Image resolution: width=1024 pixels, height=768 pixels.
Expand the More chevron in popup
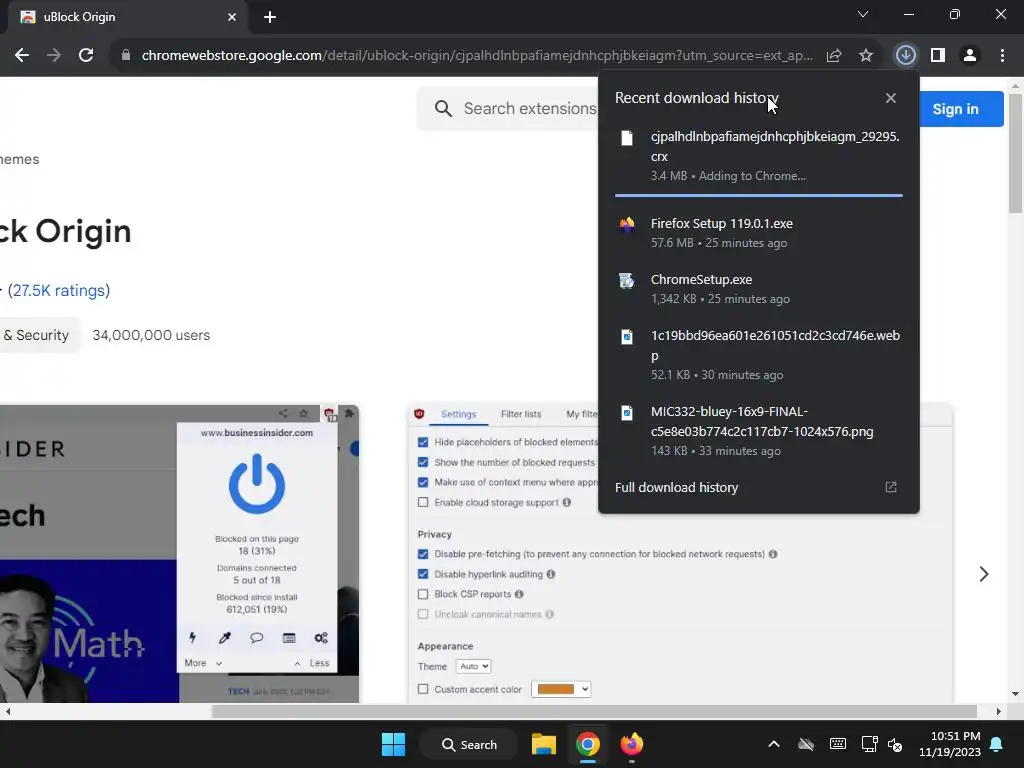(x=219, y=664)
